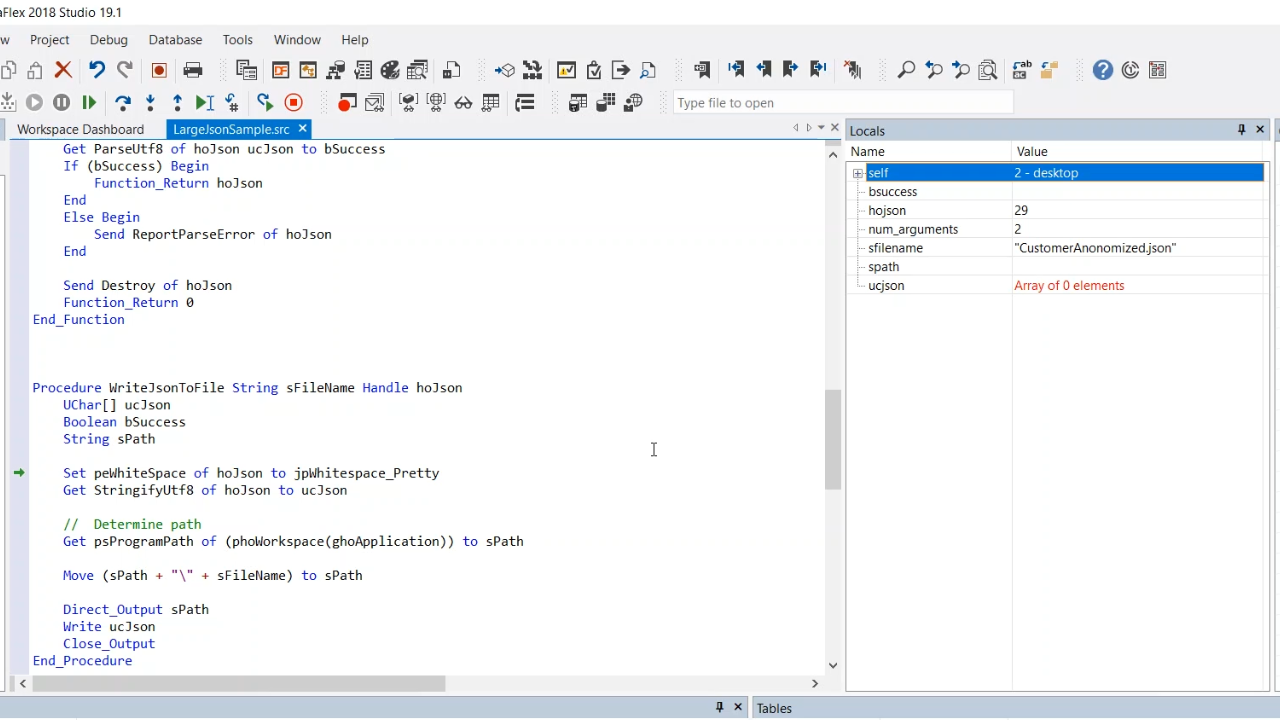The height and width of the screenshot is (720, 1280).
Task: Toggle the pin on the Locals panel
Action: [1241, 130]
